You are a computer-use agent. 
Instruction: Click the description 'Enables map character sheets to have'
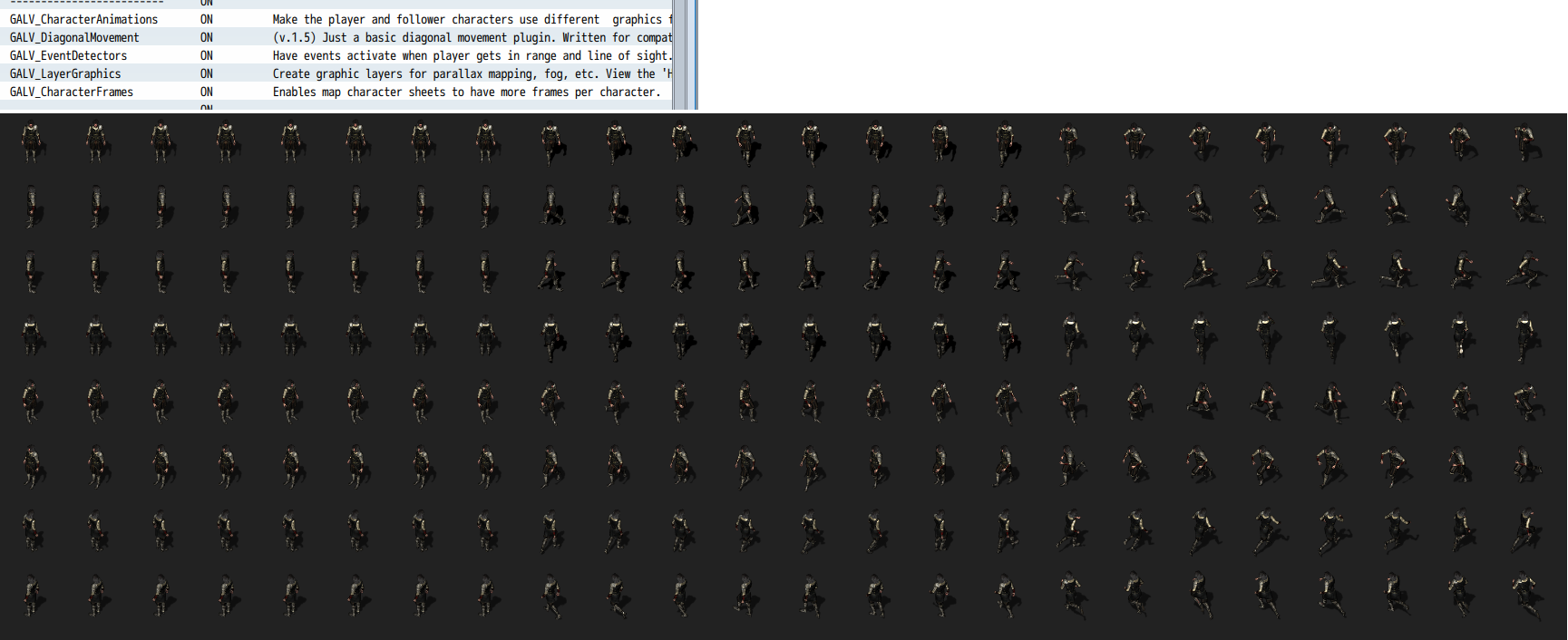466,92
